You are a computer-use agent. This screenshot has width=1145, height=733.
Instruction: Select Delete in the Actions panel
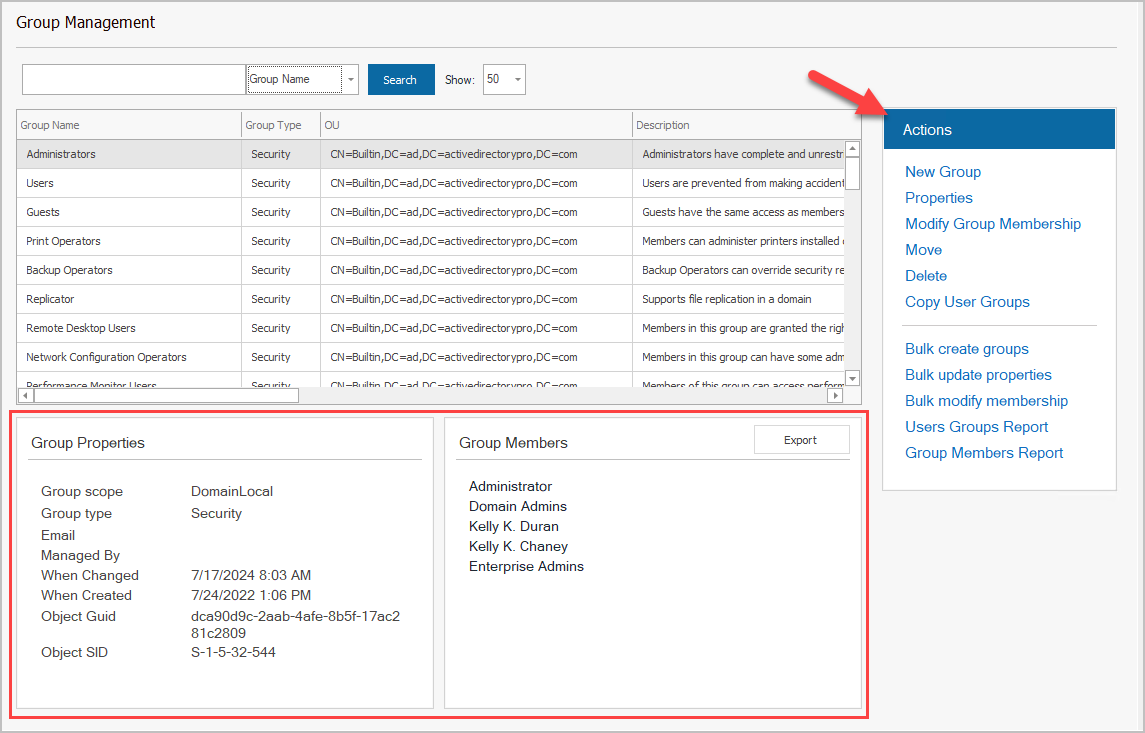pyautogui.click(x=925, y=276)
